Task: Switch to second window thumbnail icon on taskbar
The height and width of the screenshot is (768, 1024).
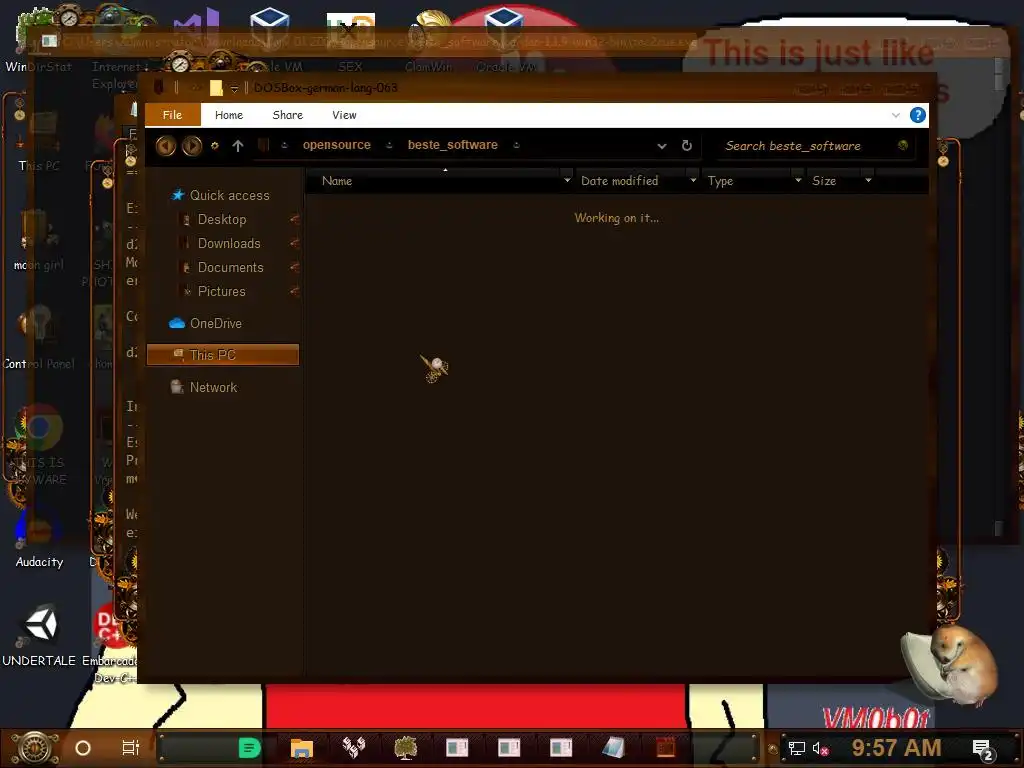Action: tap(509, 748)
